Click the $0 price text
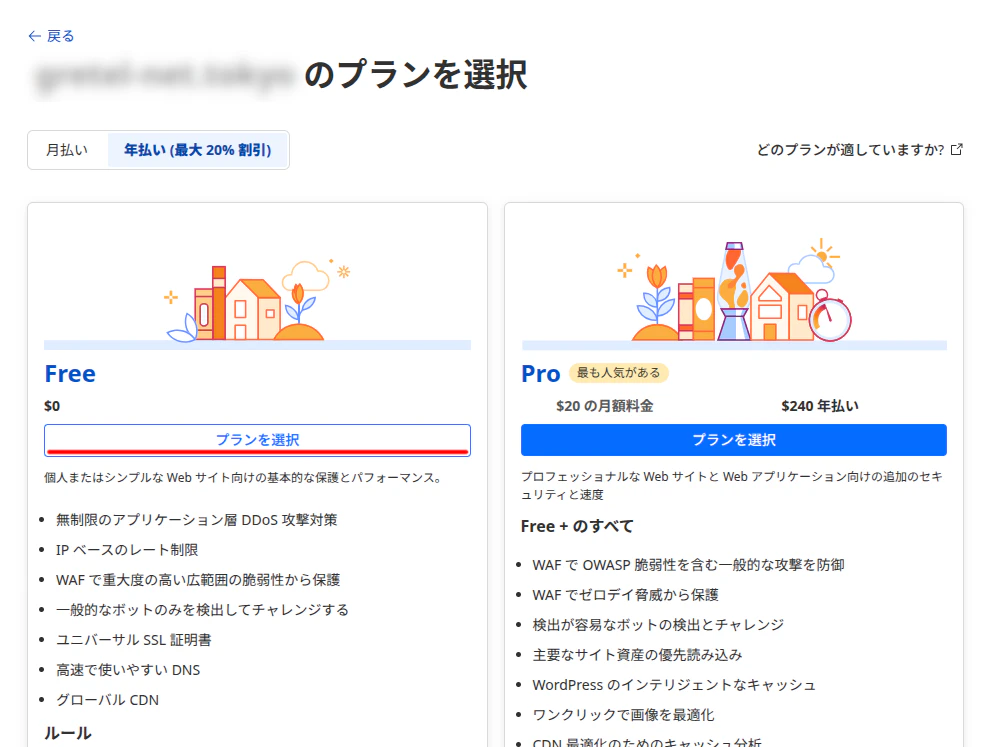Image resolution: width=990 pixels, height=747 pixels. click(52, 406)
